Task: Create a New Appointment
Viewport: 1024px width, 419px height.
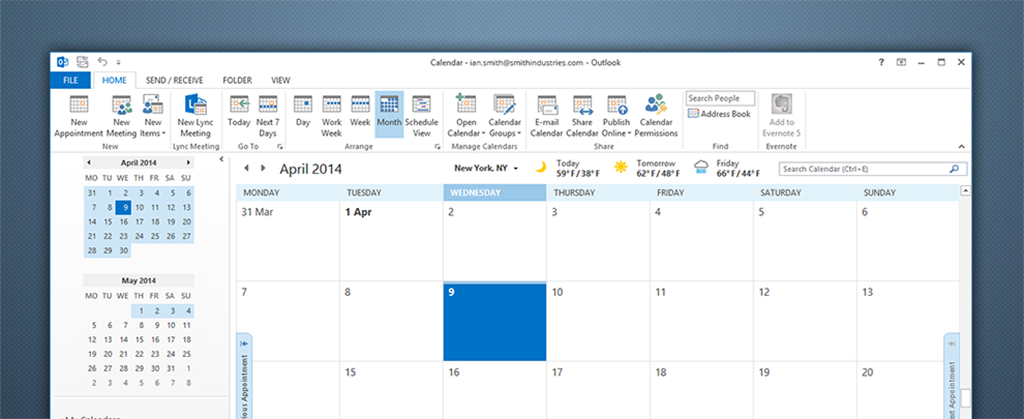Action: click(x=78, y=116)
